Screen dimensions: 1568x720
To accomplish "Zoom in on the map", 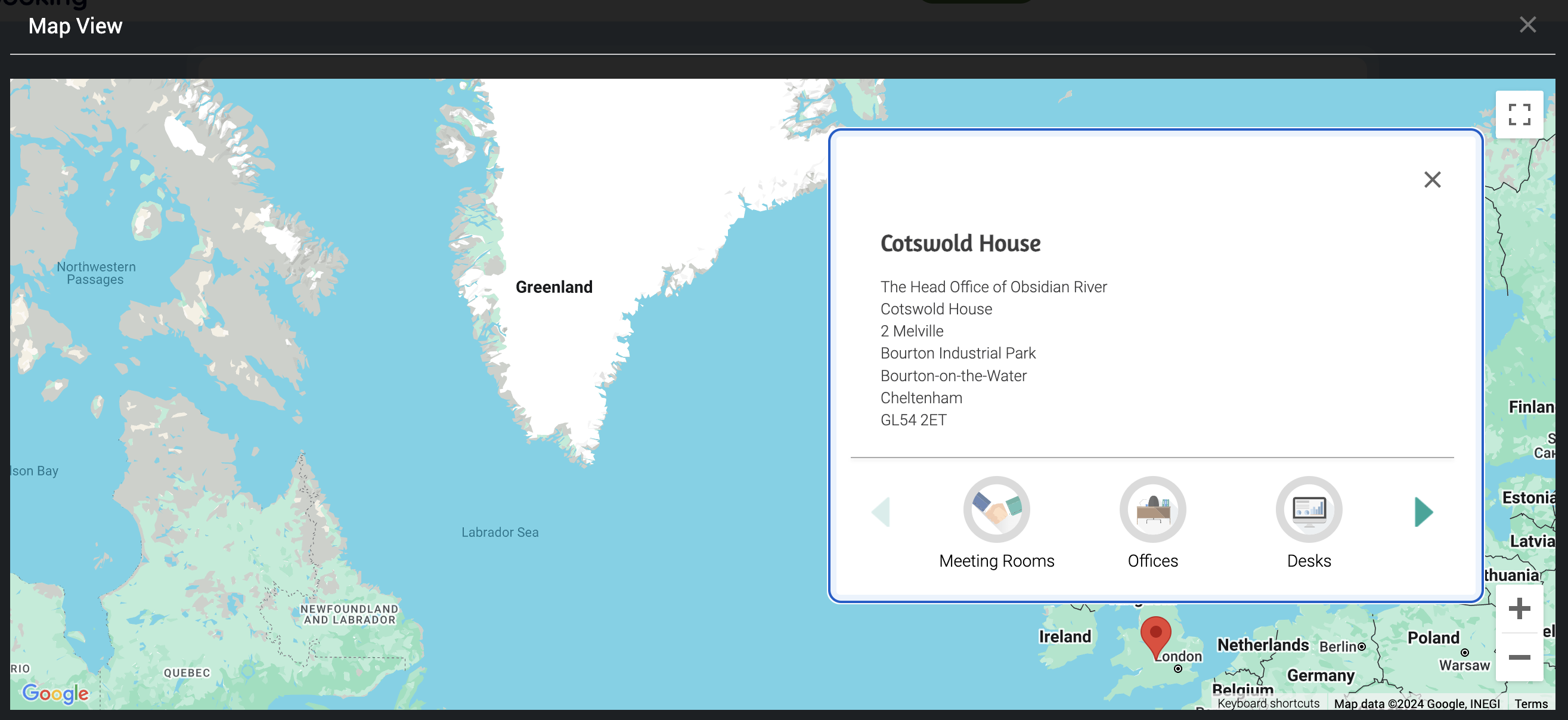I will tap(1519, 608).
